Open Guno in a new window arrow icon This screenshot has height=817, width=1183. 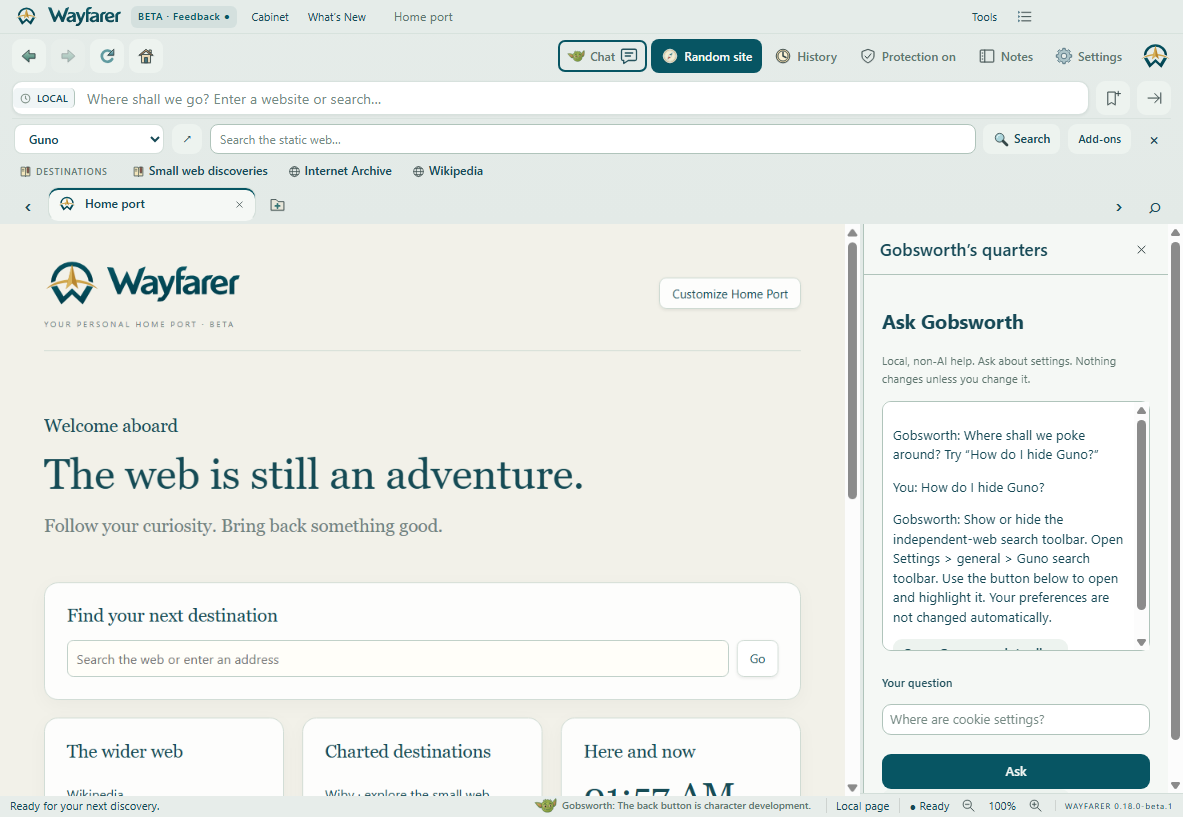tap(187, 140)
